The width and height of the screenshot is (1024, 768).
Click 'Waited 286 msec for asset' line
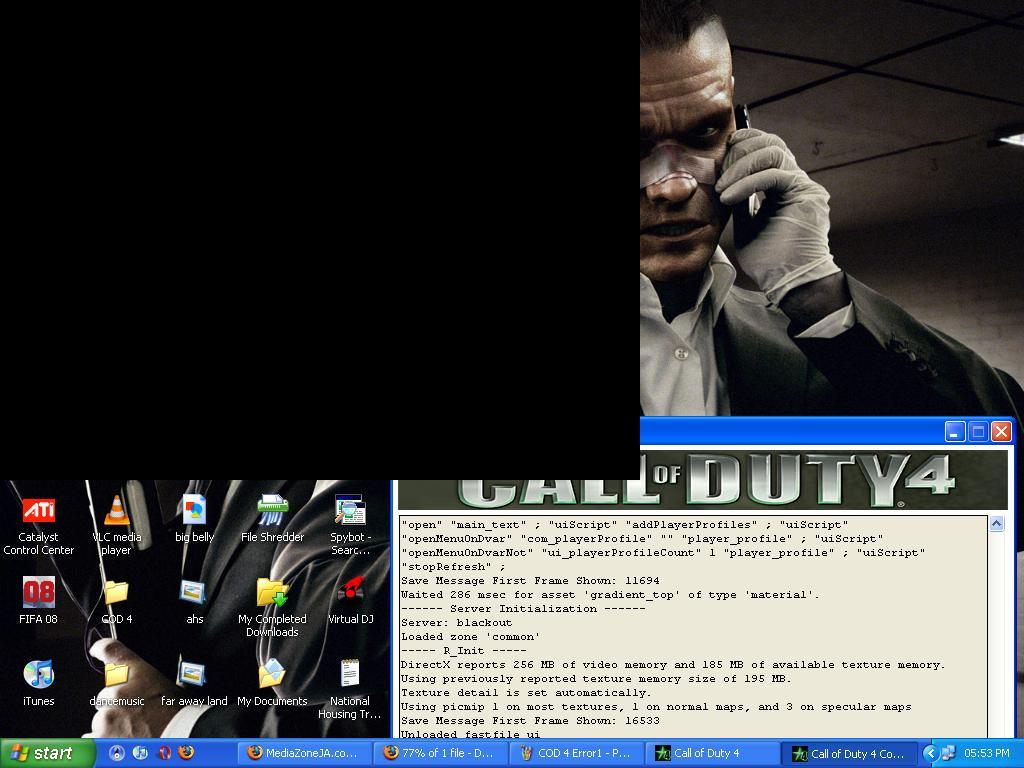coord(609,594)
